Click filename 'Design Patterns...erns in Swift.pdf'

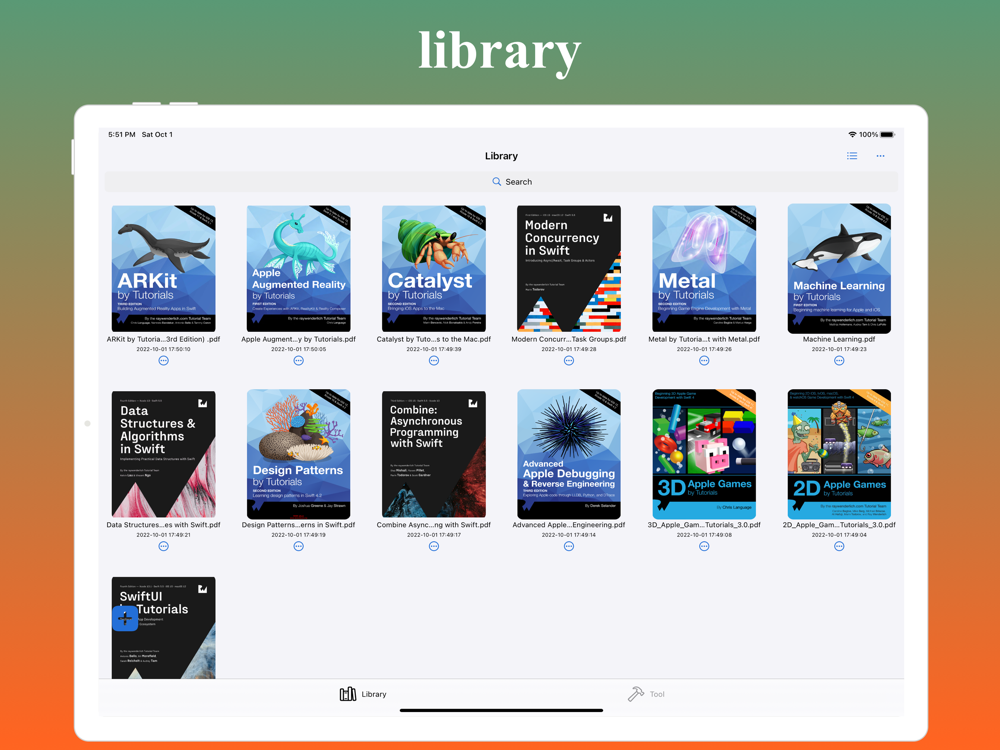[x=298, y=525]
